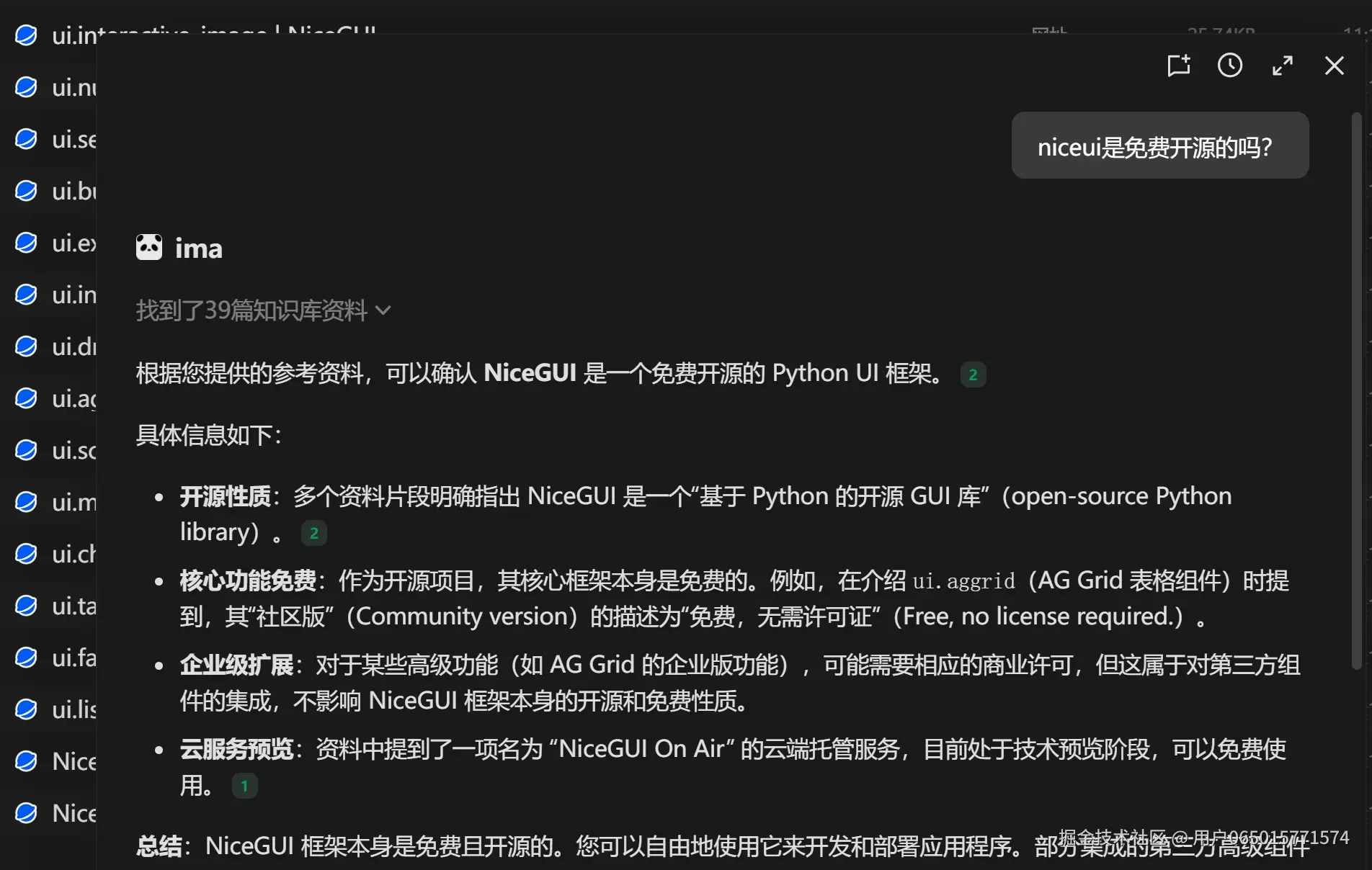Click the browser icon beside ui.bu
Screen dimensions: 1372x870
(26, 191)
